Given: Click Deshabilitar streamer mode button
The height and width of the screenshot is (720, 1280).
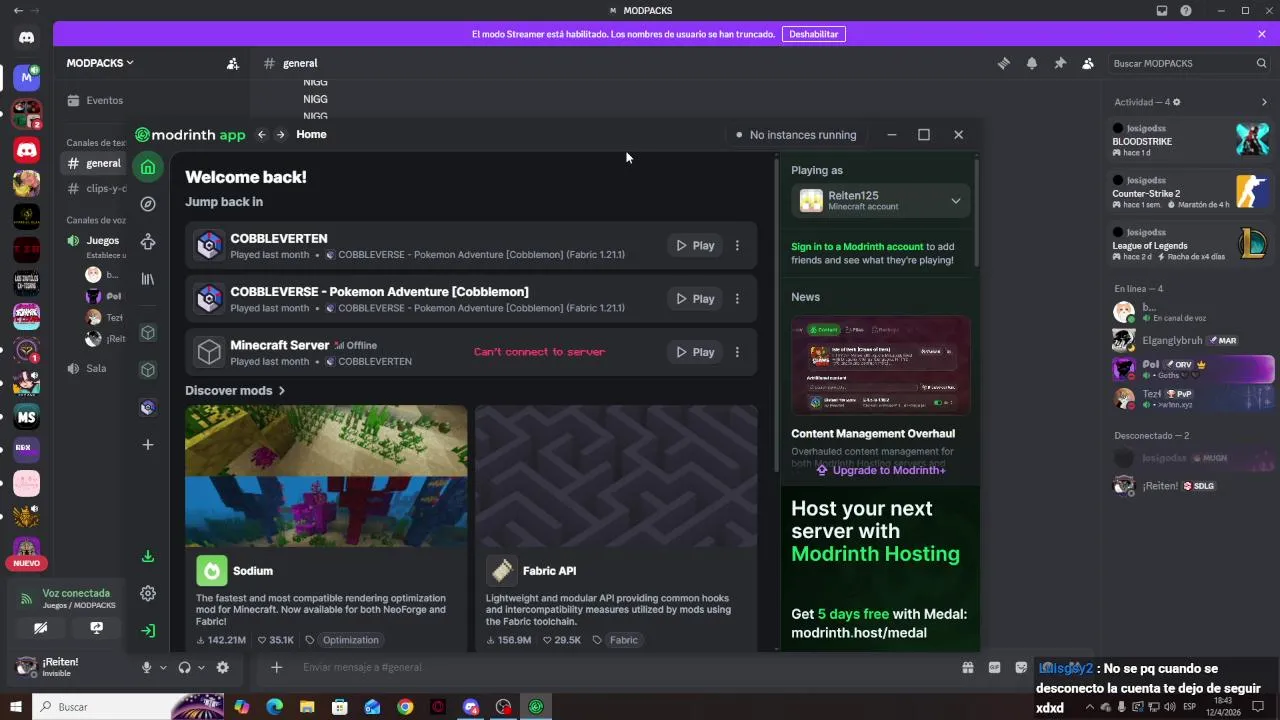Looking at the screenshot, I should (x=814, y=34).
